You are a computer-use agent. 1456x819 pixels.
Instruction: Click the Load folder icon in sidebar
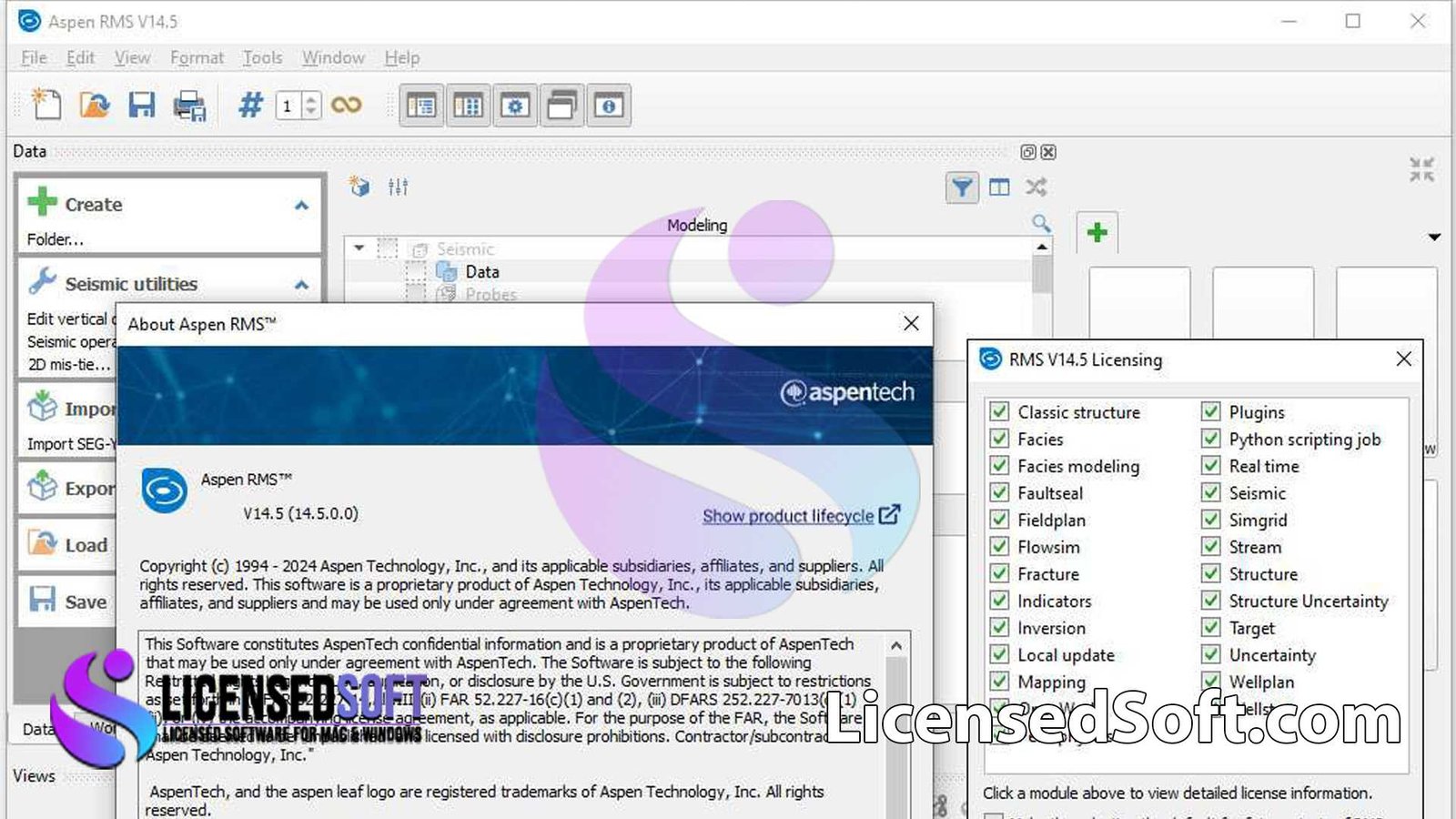click(42, 543)
